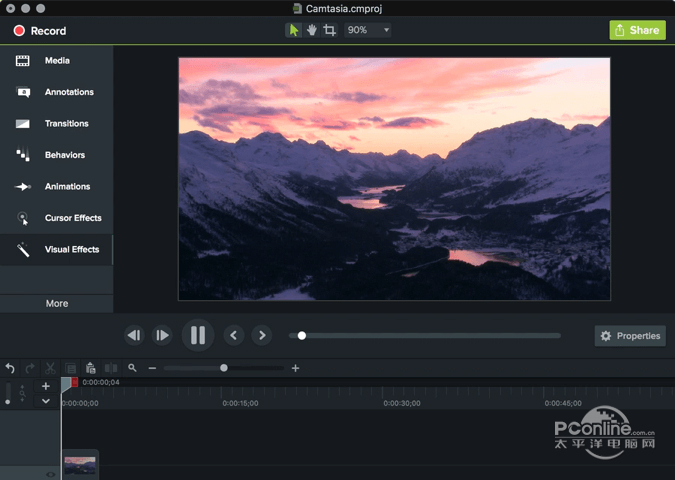Click the Annotations callout icon
This screenshot has width=675, height=480.
click(x=23, y=92)
